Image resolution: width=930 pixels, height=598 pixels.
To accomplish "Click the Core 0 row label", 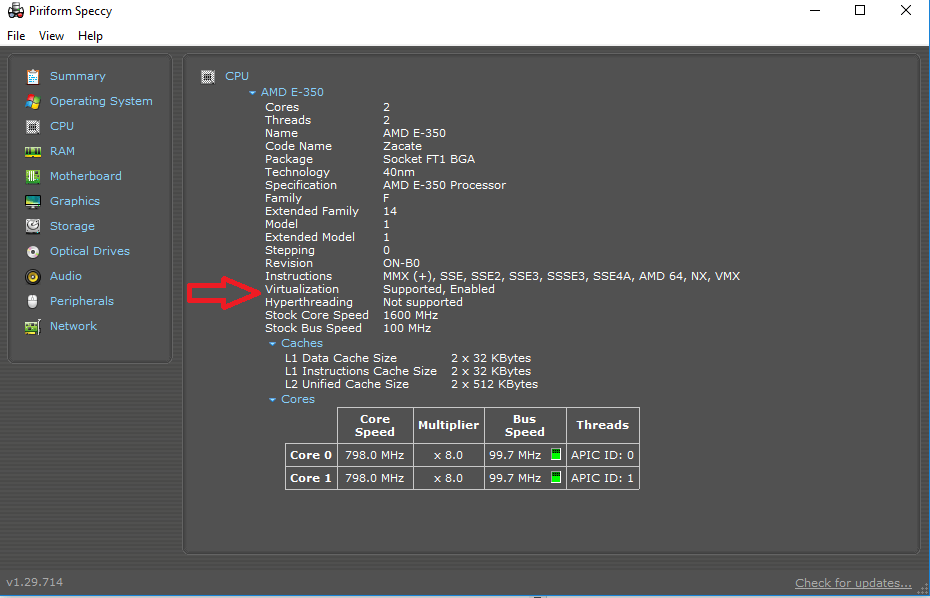I will (x=311, y=455).
